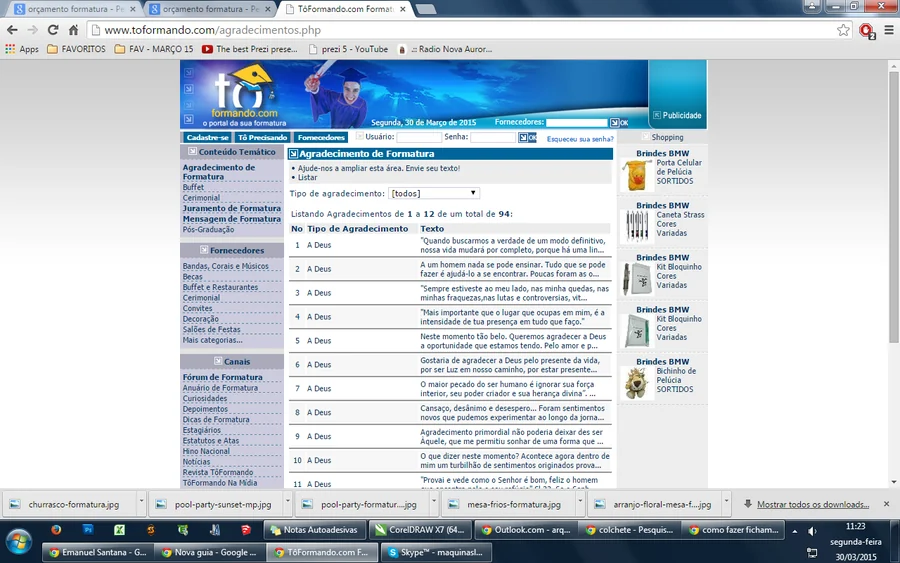This screenshot has width=900, height=563.
Task: Select the TôFormando.com Formatura tab
Action: [x=344, y=9]
